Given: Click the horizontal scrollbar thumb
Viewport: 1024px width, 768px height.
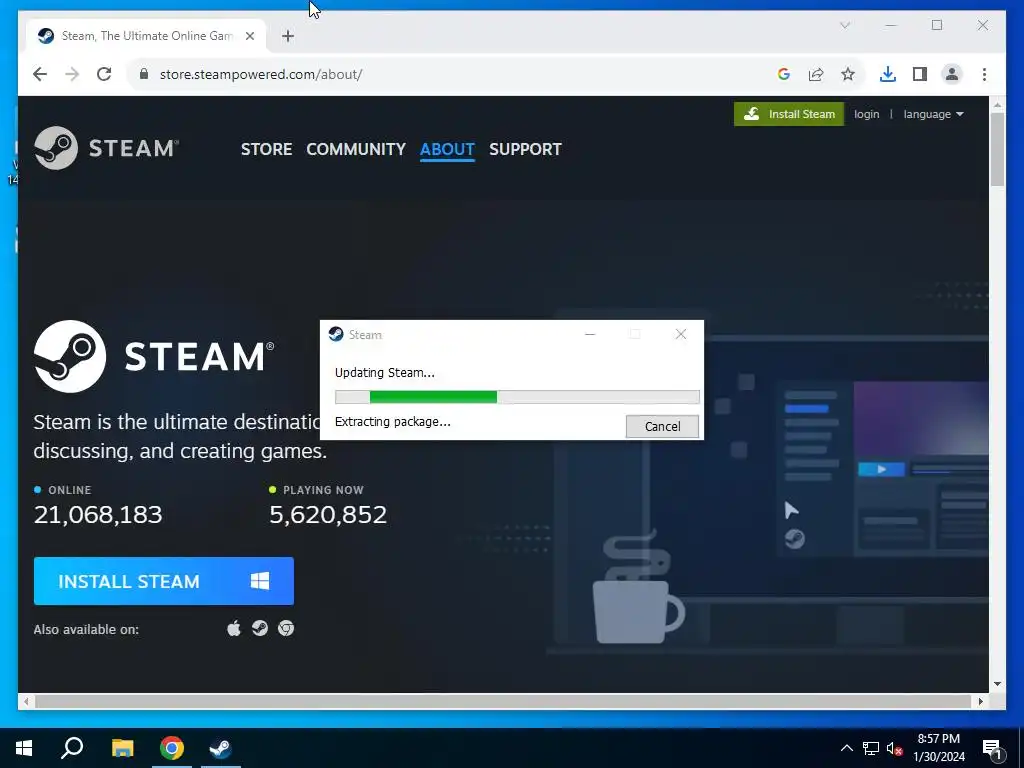Looking at the screenshot, I should [x=505, y=701].
